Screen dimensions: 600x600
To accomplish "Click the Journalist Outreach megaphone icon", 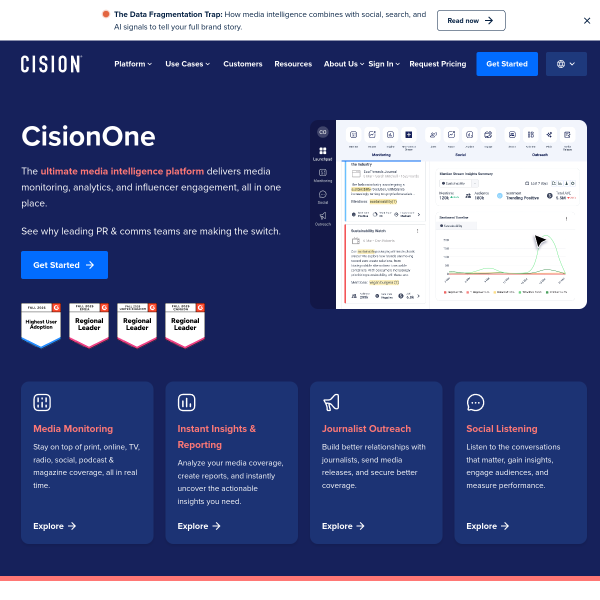I will (331, 403).
